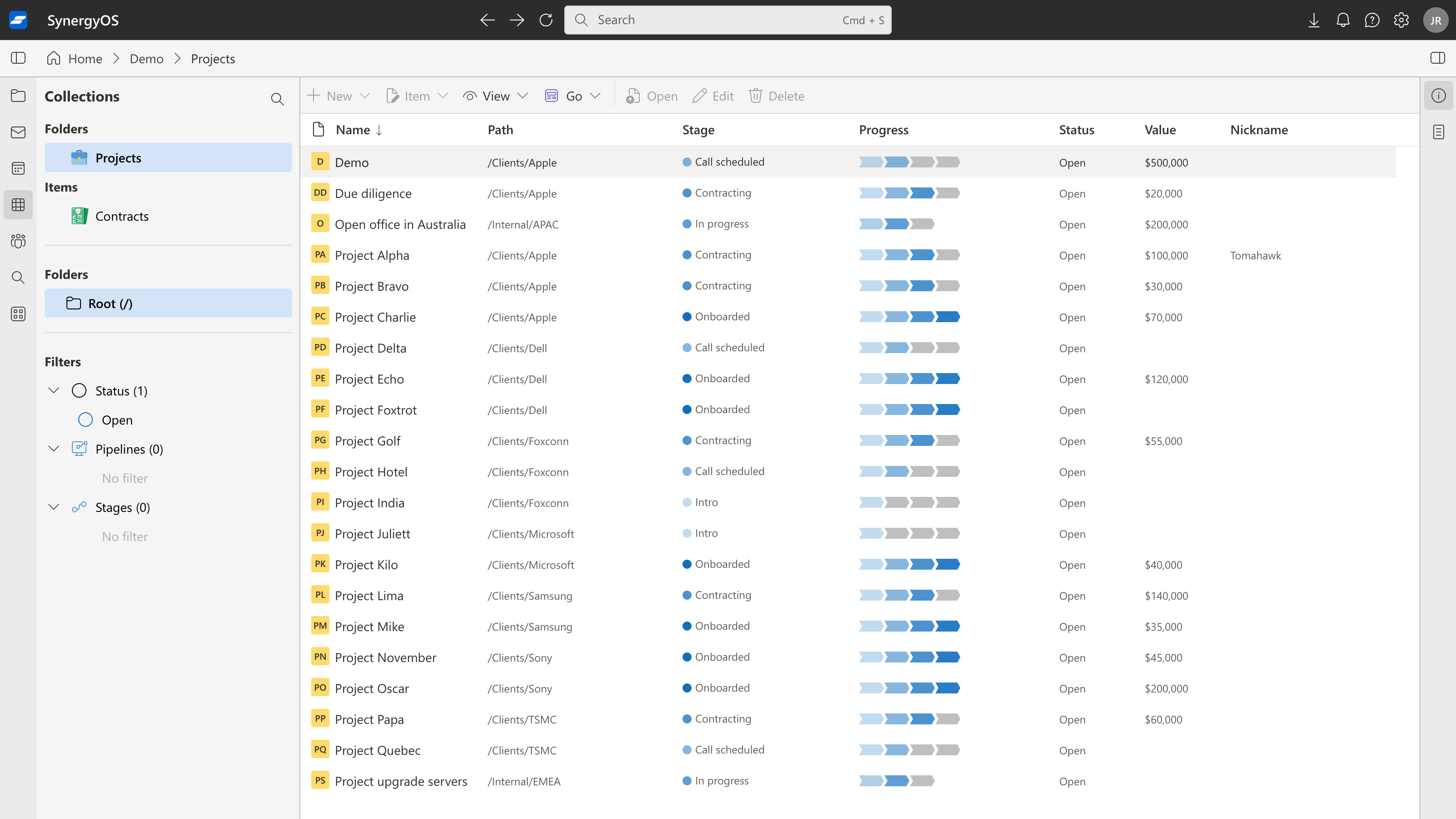Screen dimensions: 1456x819
Task: Click the Nickname column header
Action: [x=1259, y=130]
